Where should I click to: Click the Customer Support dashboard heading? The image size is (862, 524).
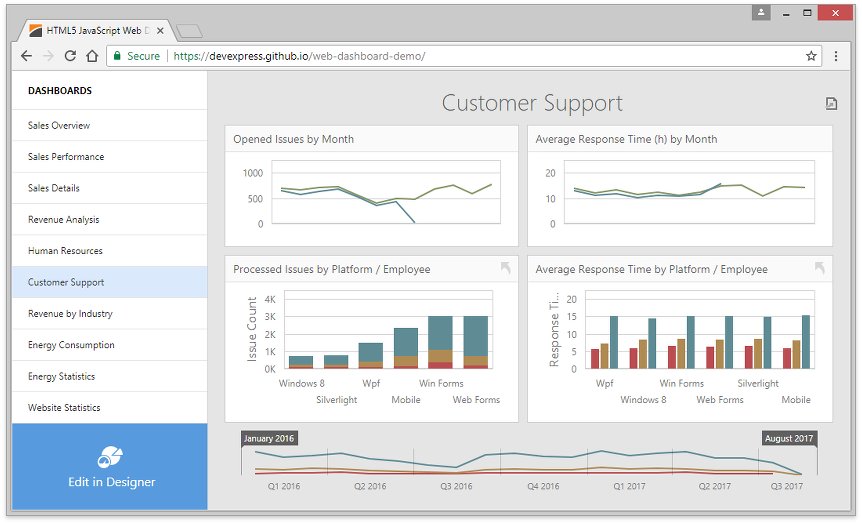click(532, 103)
